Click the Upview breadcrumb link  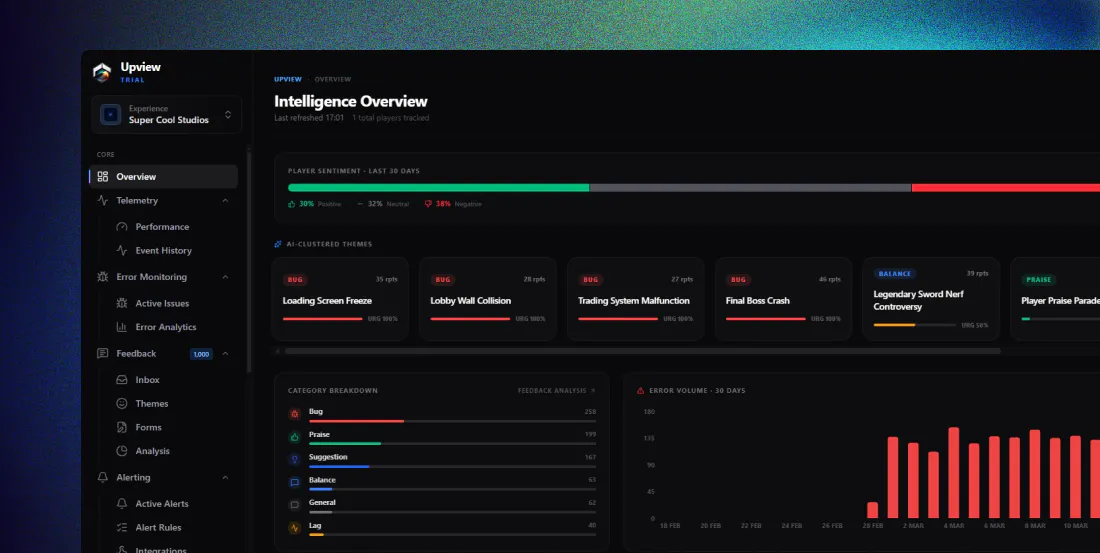288,79
